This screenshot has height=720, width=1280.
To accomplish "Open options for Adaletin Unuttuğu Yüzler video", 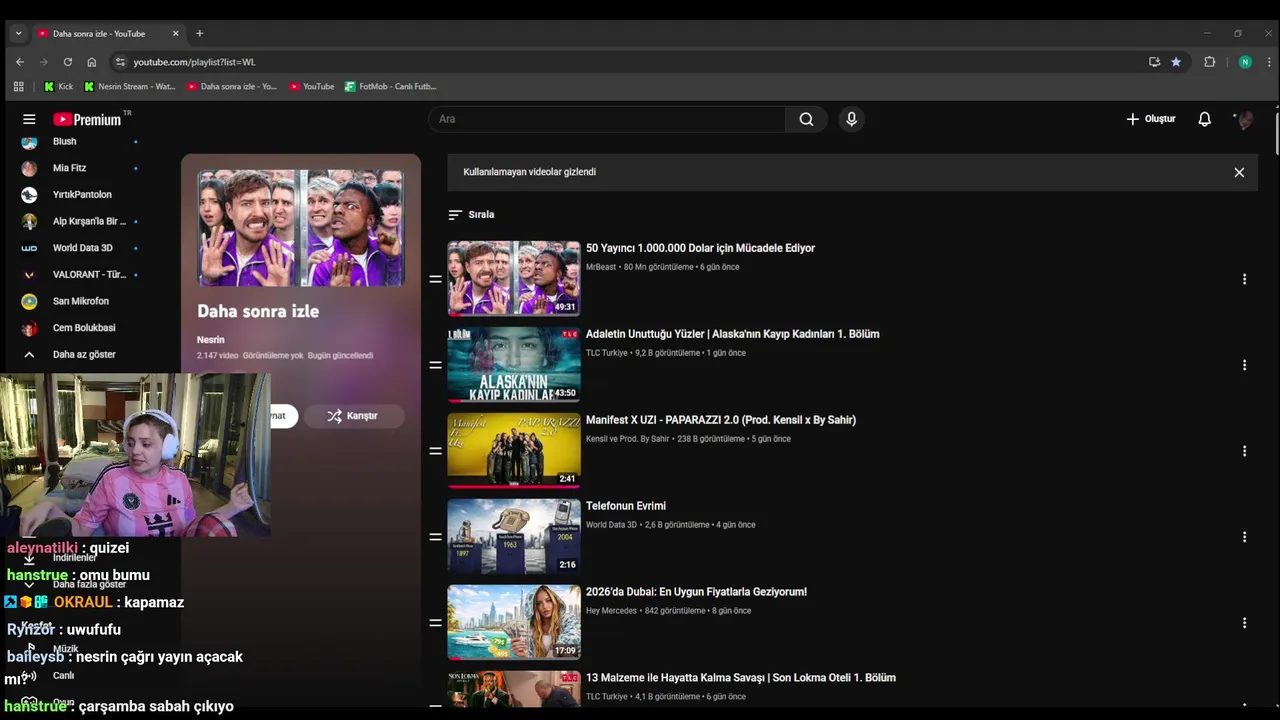I will pos(1244,365).
